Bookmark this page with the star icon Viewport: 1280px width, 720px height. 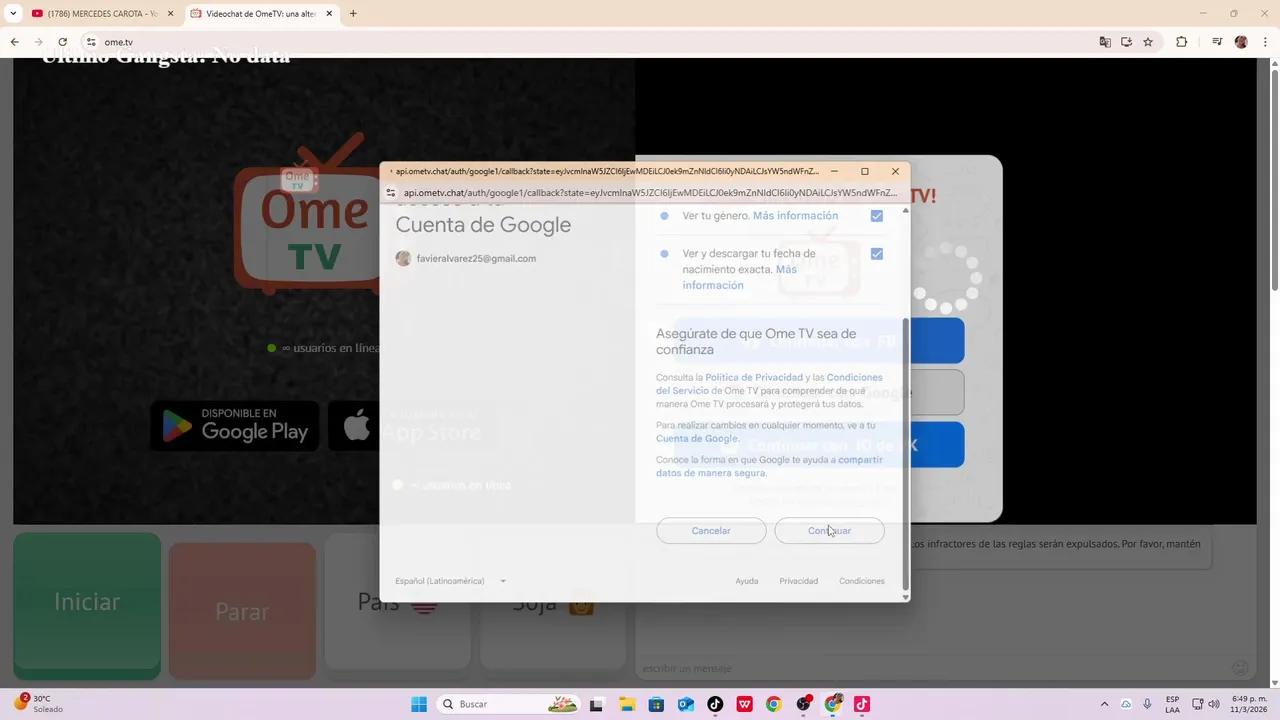coord(1148,42)
